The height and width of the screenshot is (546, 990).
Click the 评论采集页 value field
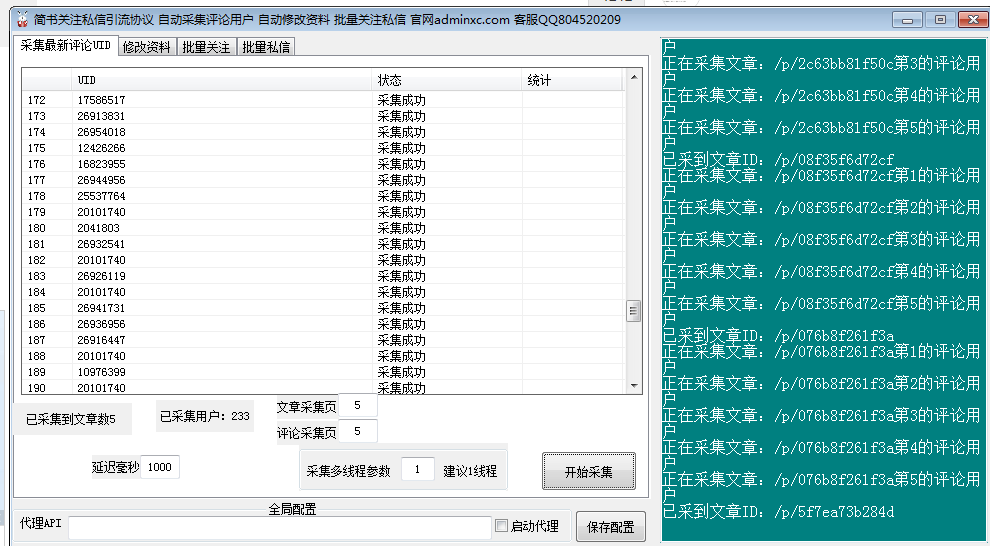click(357, 431)
